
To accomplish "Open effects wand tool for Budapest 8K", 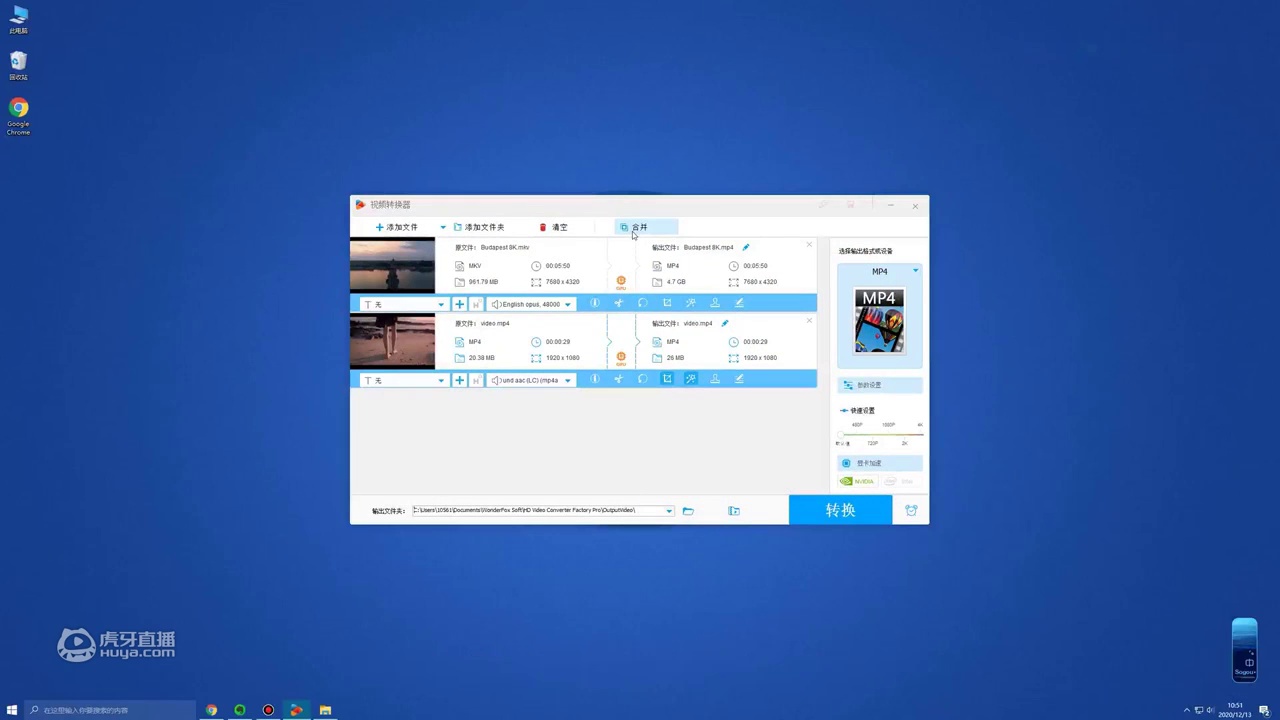I will (691, 303).
